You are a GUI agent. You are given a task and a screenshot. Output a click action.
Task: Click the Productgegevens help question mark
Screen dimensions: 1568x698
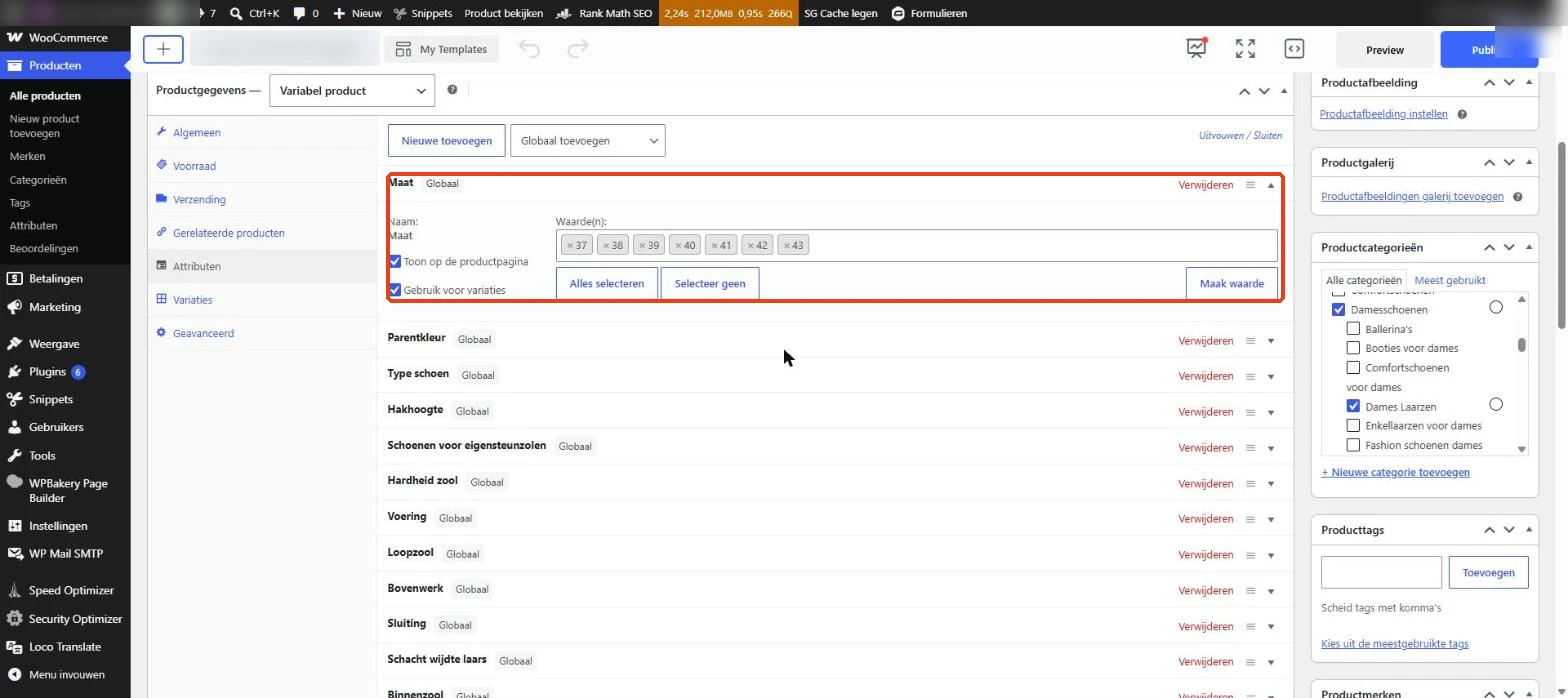[x=452, y=90]
